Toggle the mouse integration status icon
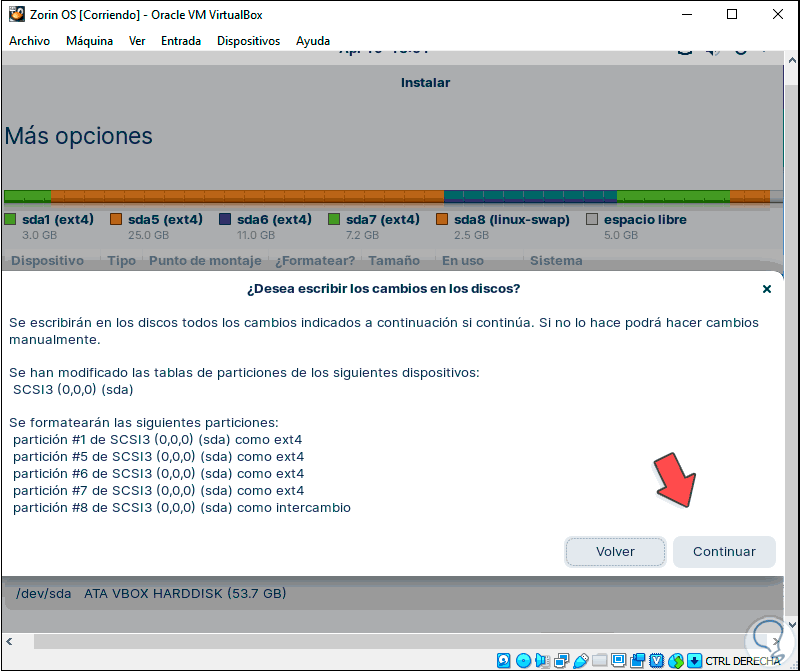The width and height of the screenshot is (801, 671). tap(676, 661)
